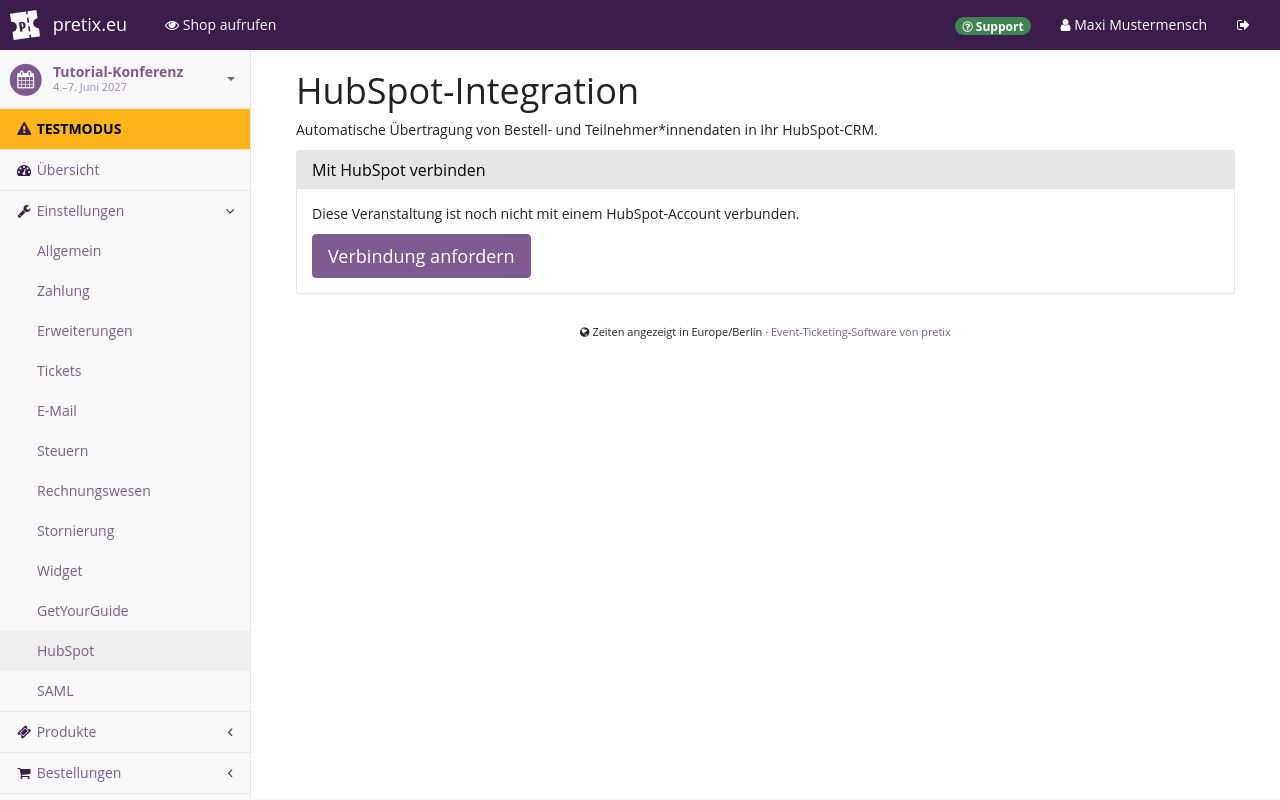
Task: Click the Tutorial-Konferenz event name
Action: (x=118, y=72)
